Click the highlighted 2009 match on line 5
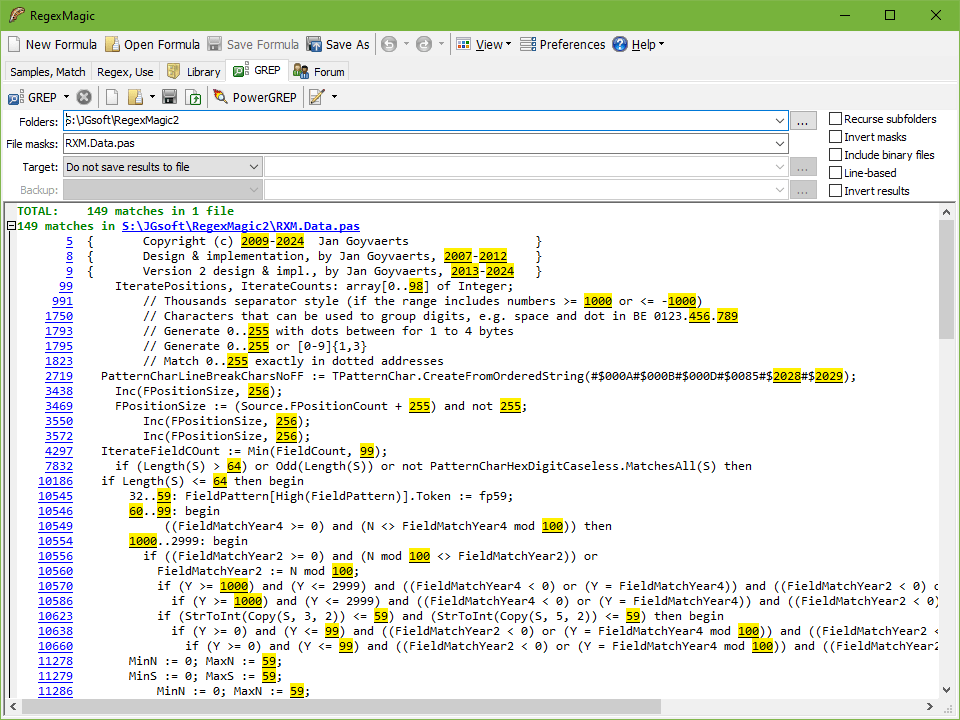 [x=255, y=241]
